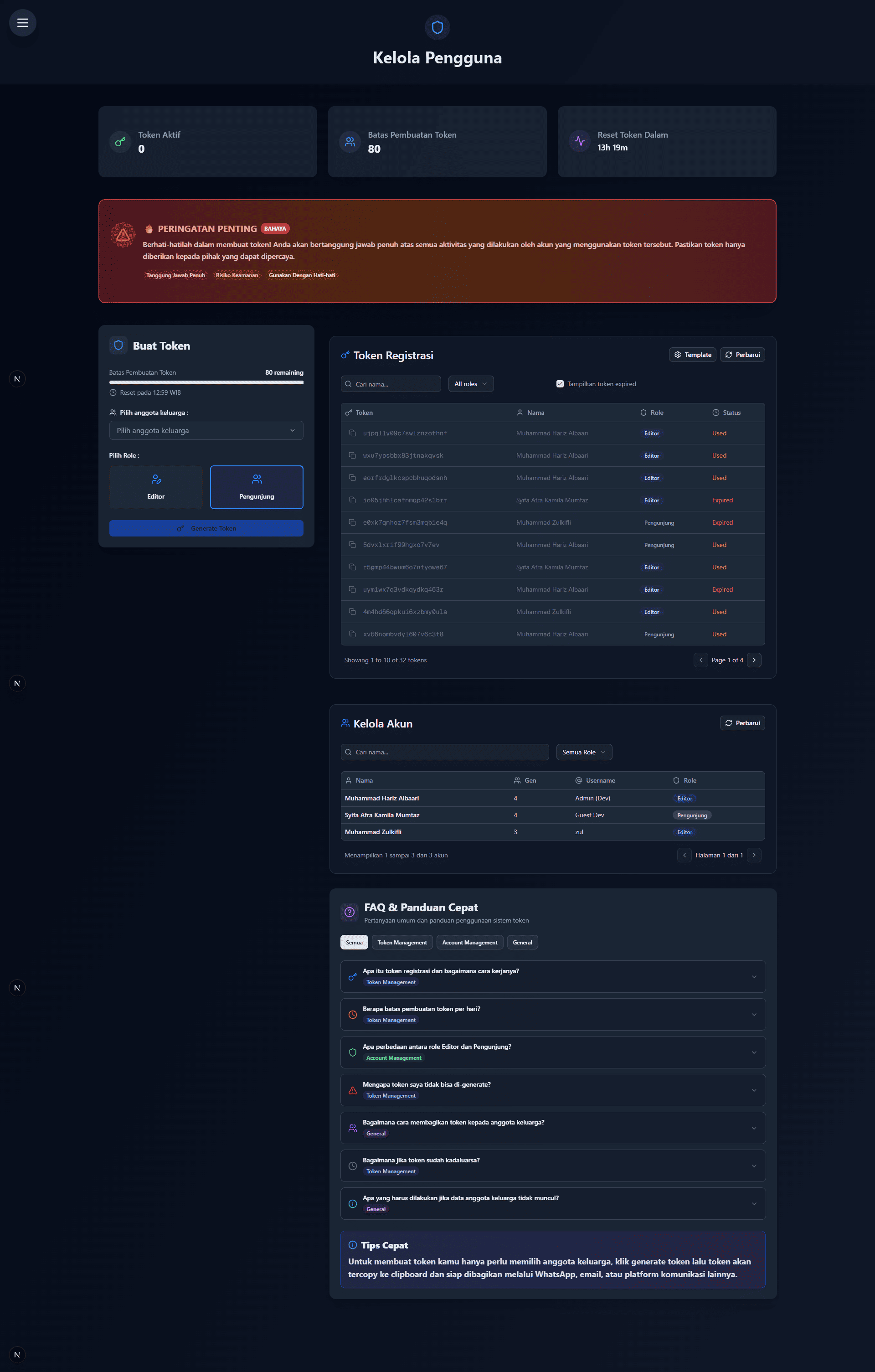The height and width of the screenshot is (1372, 875).
Task: Copy token eorfrdglkcspcbhuqodsnh
Action: pyautogui.click(x=352, y=478)
